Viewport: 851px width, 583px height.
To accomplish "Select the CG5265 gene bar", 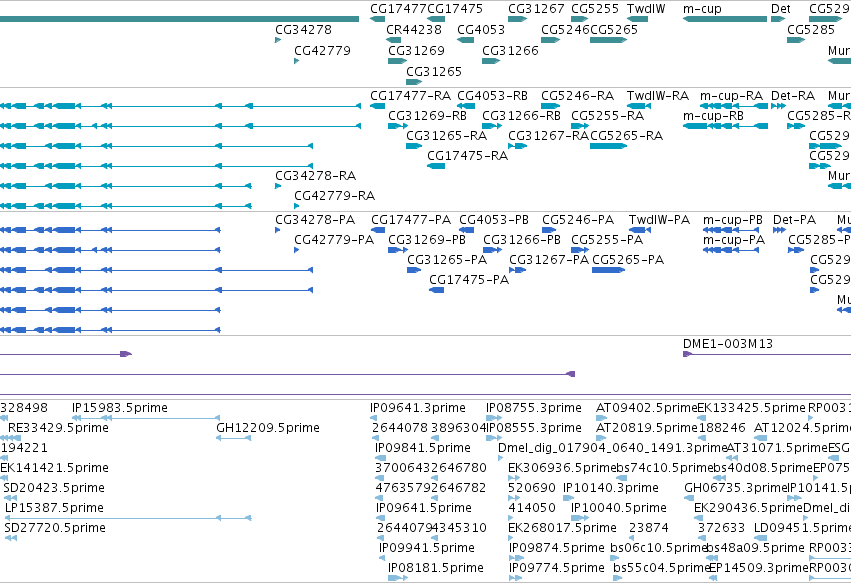I will [608, 40].
